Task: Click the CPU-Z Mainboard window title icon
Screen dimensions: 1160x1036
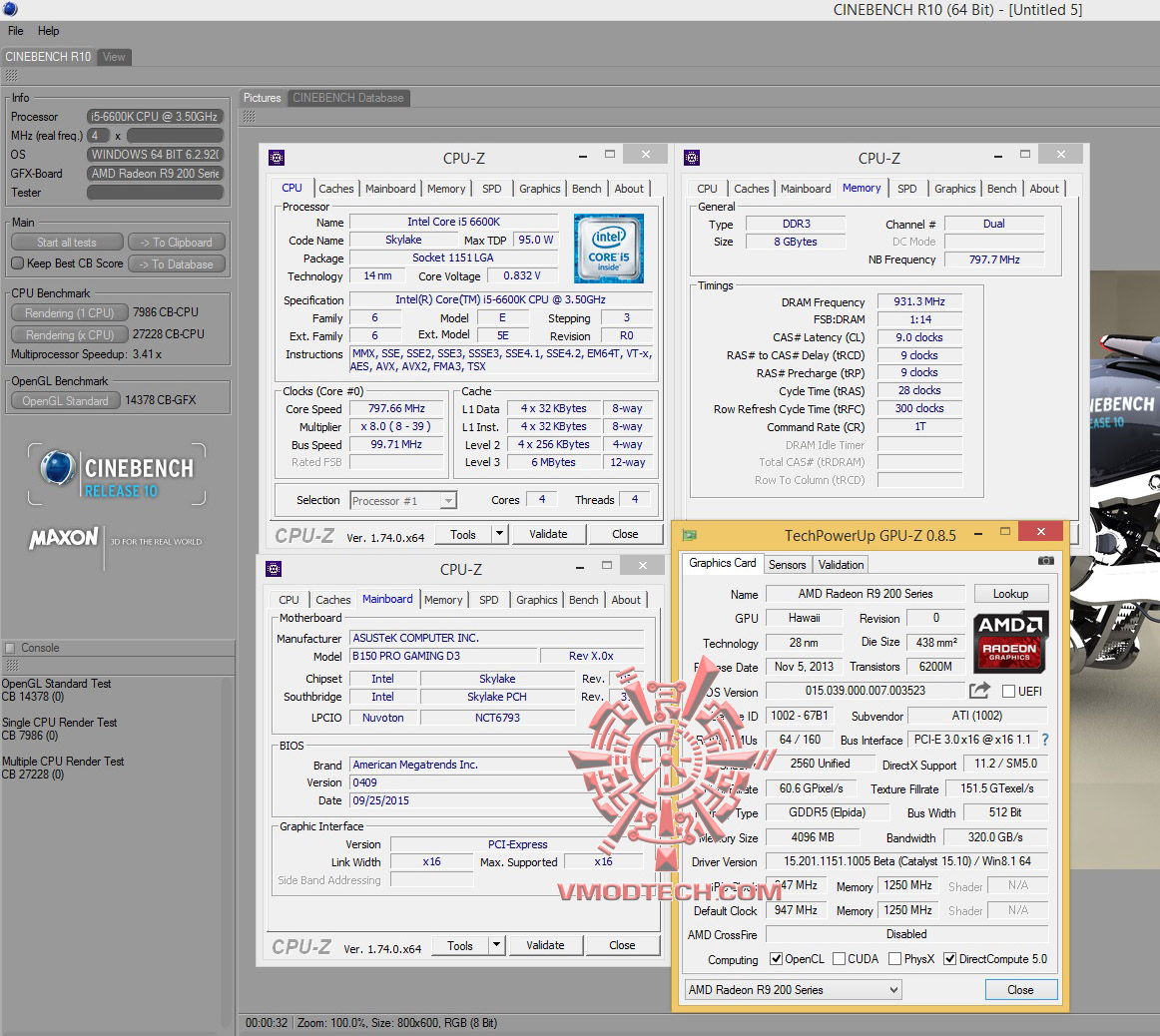Action: click(274, 569)
